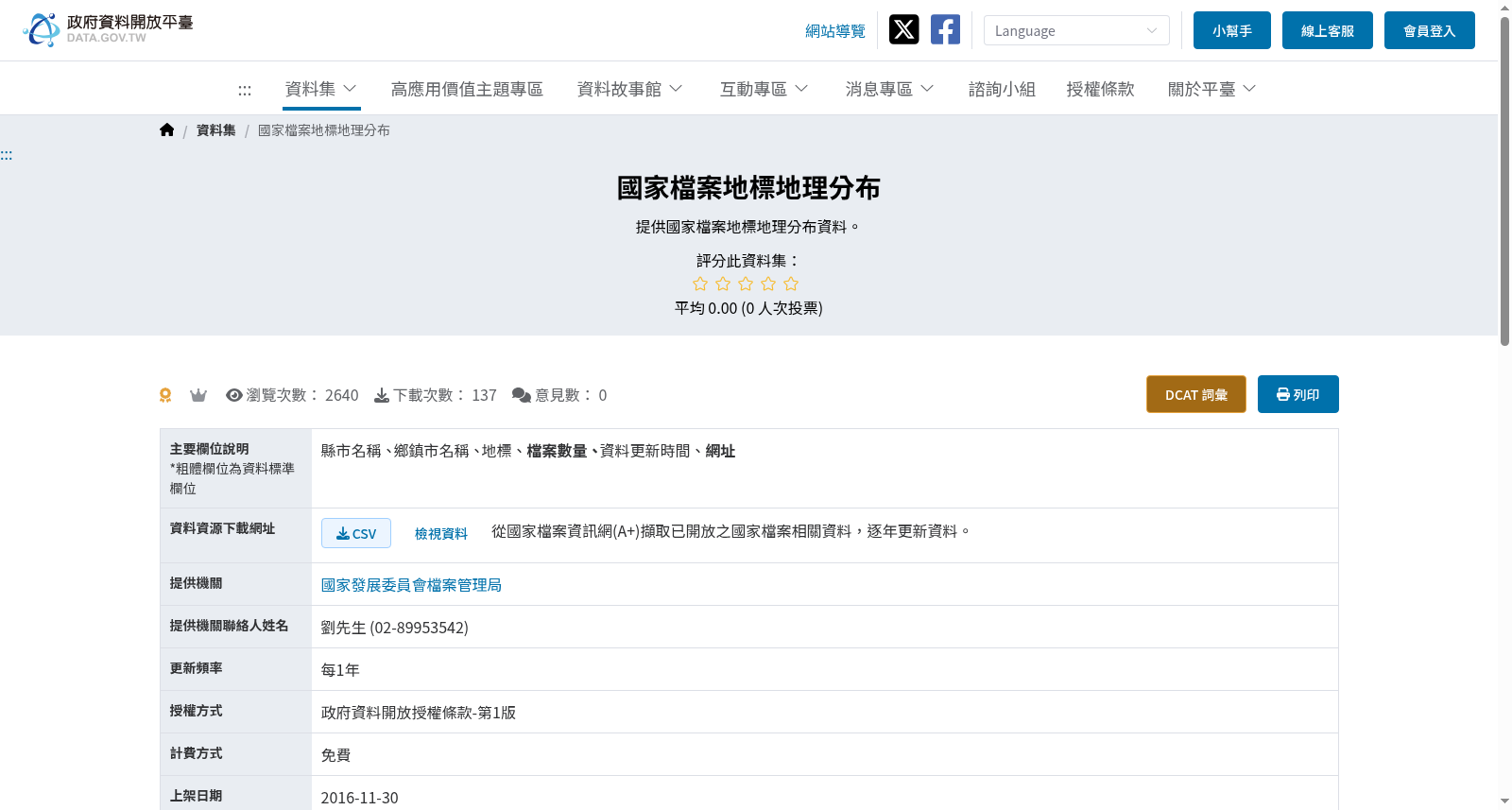Download the CSV resource
This screenshot has width=1512, height=810.
click(356, 533)
